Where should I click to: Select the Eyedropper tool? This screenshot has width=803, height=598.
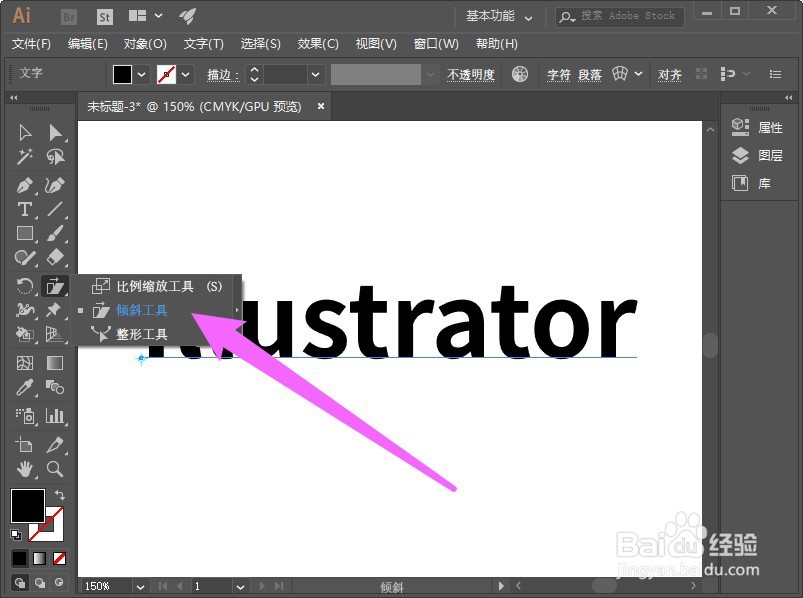(24, 387)
